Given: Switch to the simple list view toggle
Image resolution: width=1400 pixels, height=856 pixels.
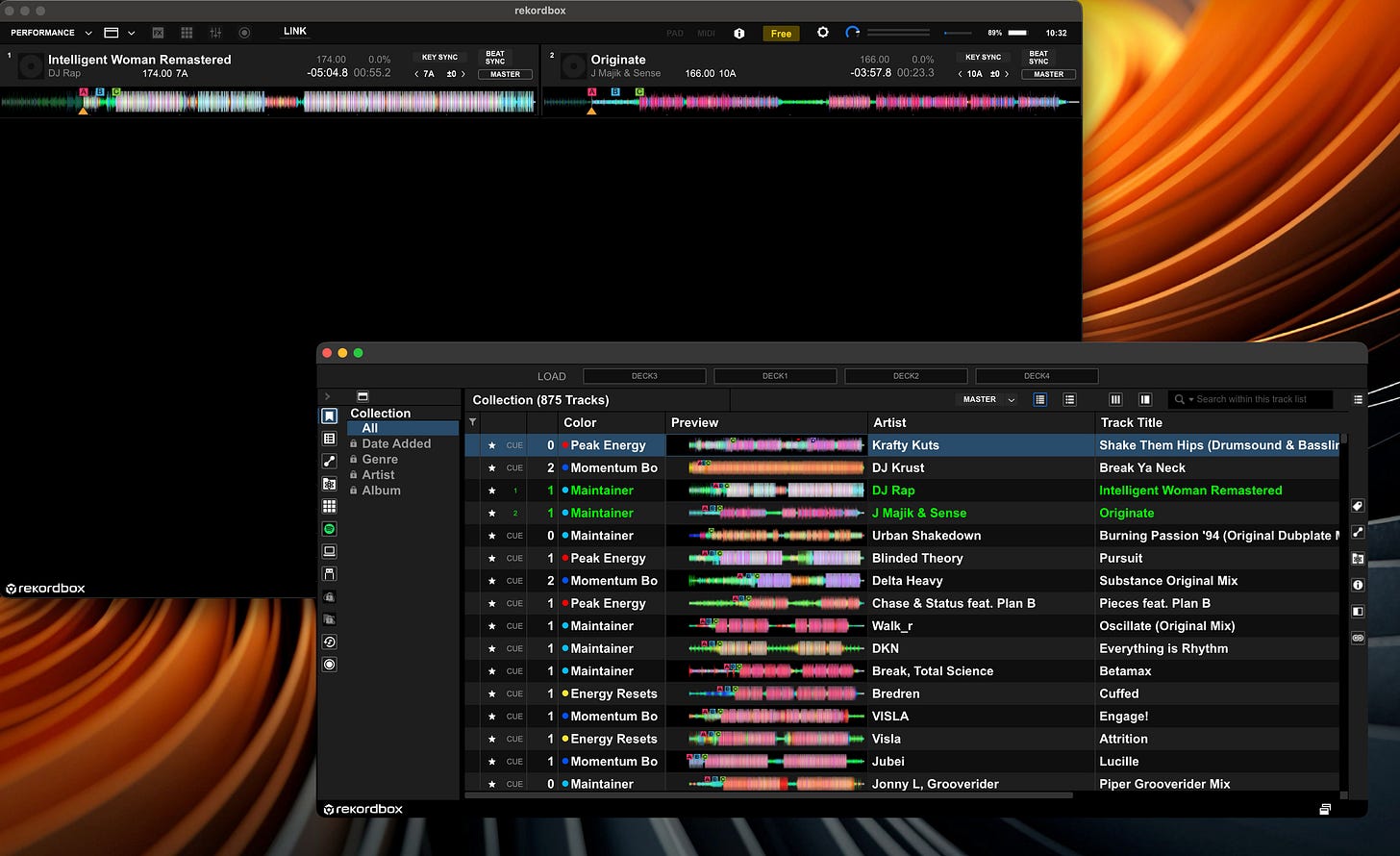Looking at the screenshot, I should point(1069,399).
